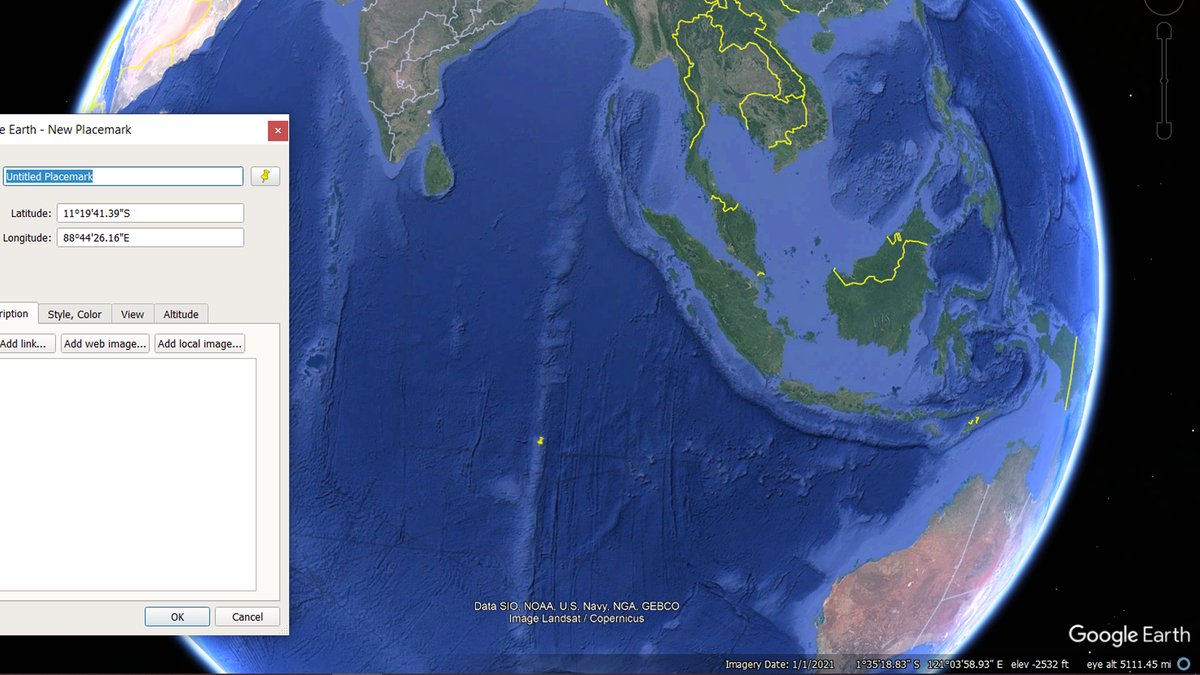Open the View tab
Screen dimensions: 1200x675
point(132,314)
